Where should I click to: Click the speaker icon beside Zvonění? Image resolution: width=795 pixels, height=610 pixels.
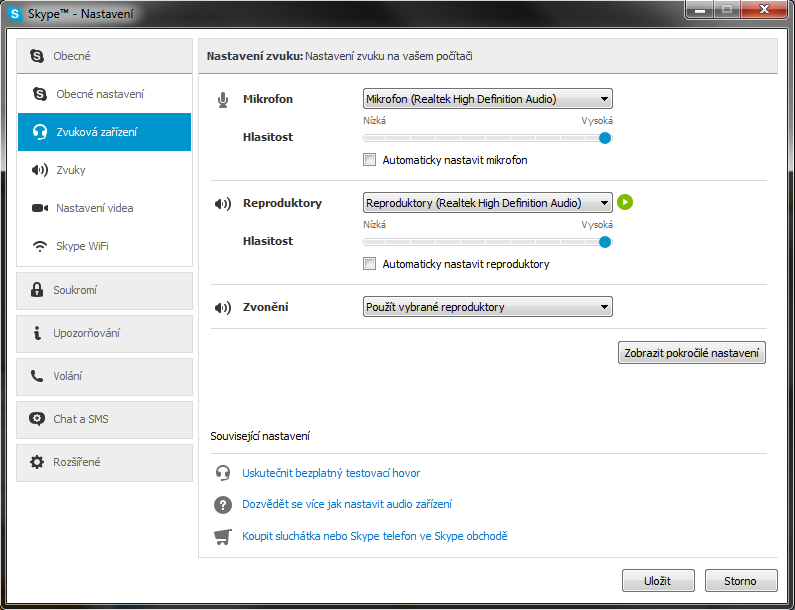(x=223, y=308)
